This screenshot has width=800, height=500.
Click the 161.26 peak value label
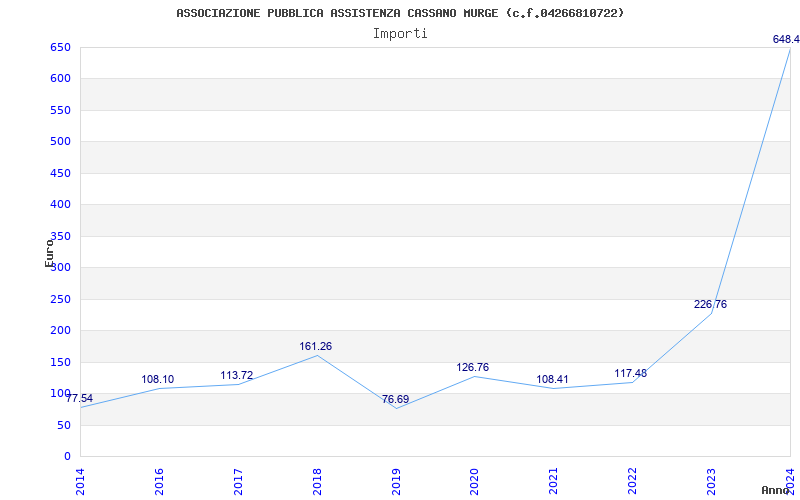(x=315, y=347)
